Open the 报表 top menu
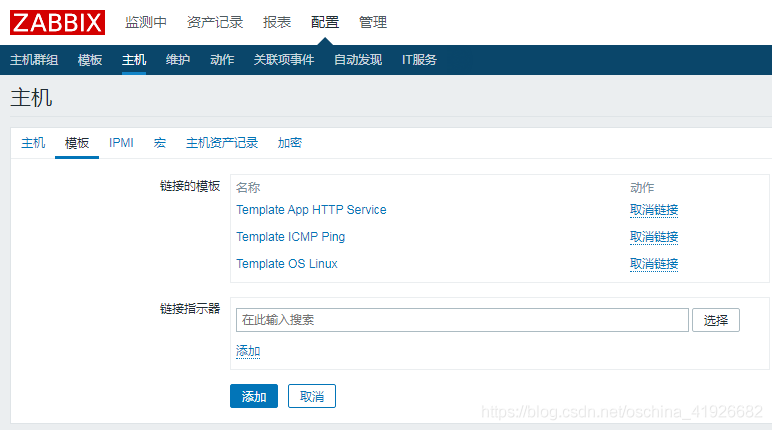This screenshot has width=772, height=430. (x=277, y=22)
